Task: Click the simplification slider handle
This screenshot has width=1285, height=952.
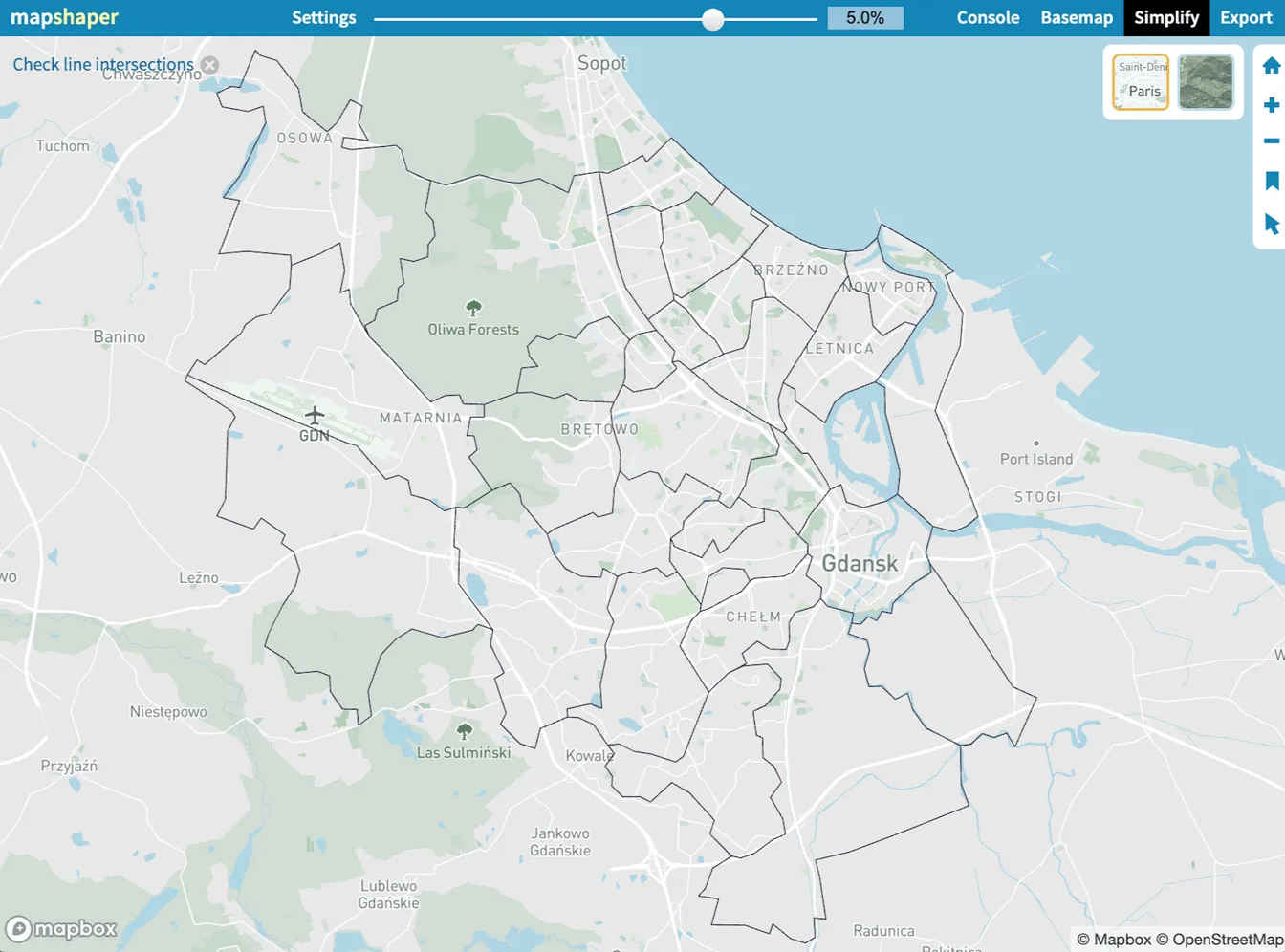Action: pos(712,19)
